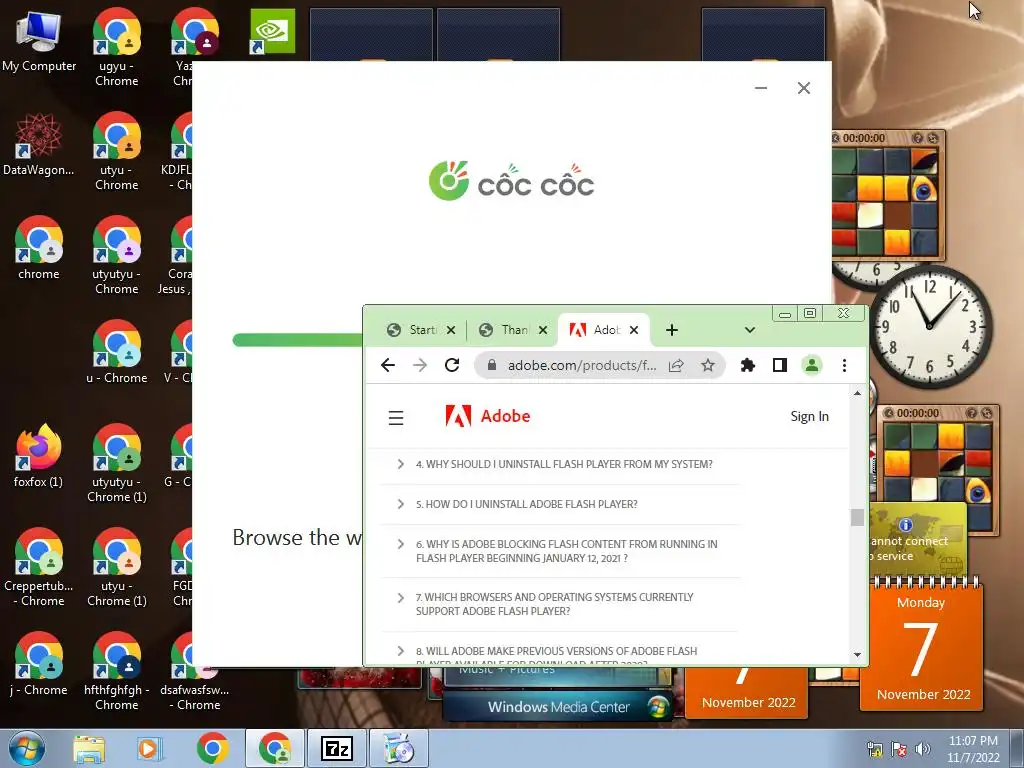This screenshot has height=768, width=1024.
Task: Select the hfthfghfgh - Chrome shortcut
Action: point(117,671)
